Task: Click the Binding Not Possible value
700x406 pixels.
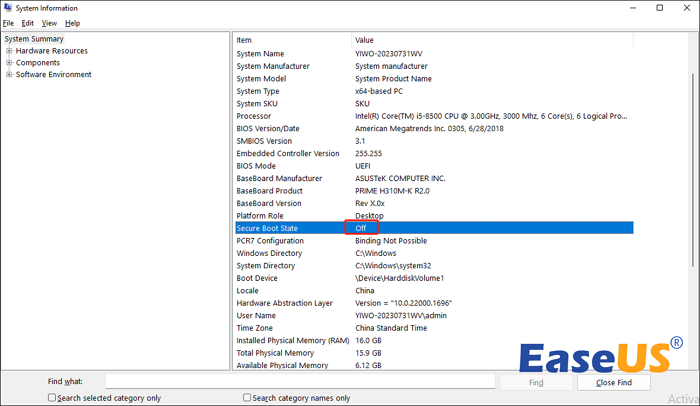Action: point(391,241)
